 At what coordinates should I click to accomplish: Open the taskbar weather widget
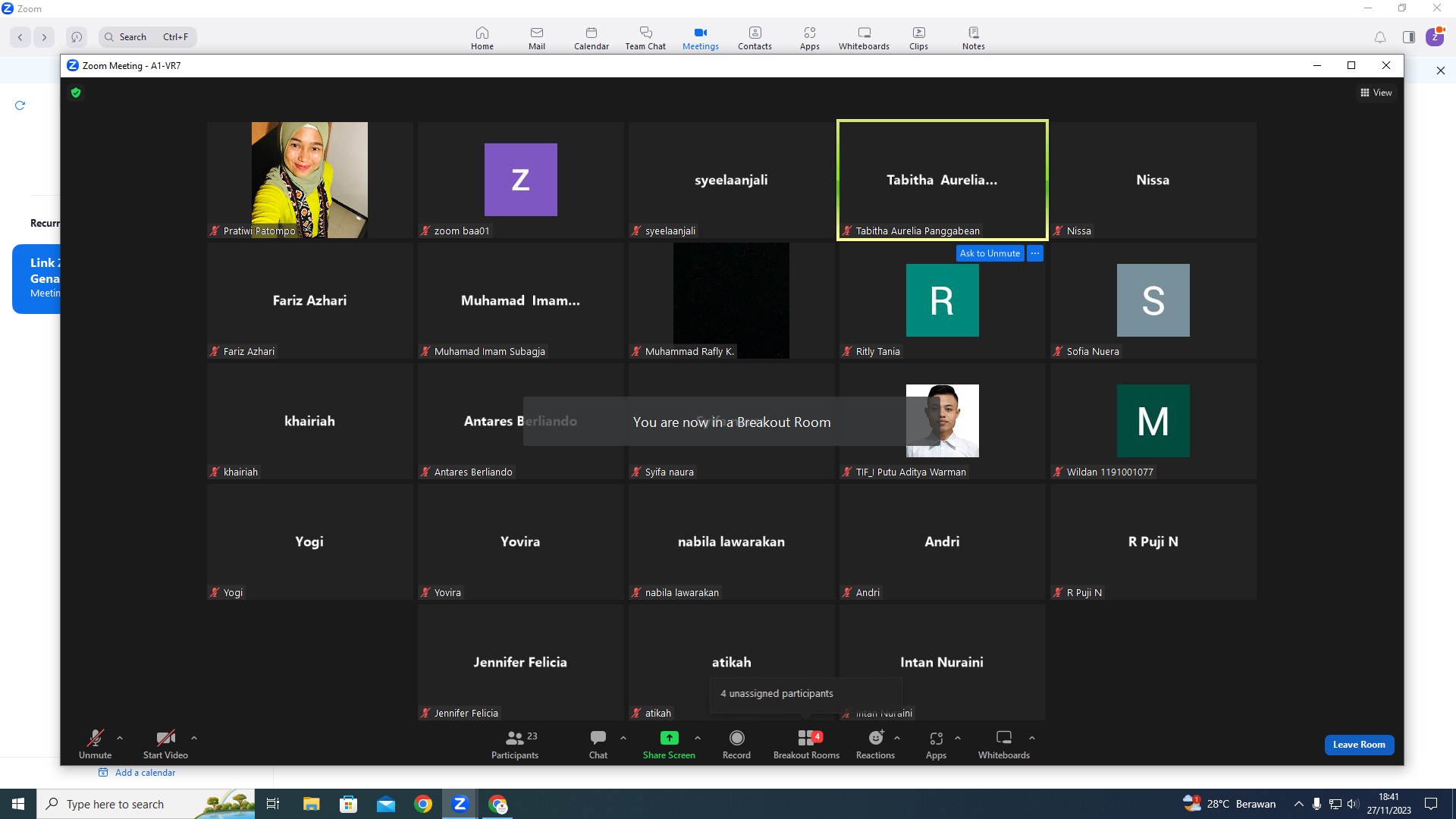click(x=1229, y=804)
